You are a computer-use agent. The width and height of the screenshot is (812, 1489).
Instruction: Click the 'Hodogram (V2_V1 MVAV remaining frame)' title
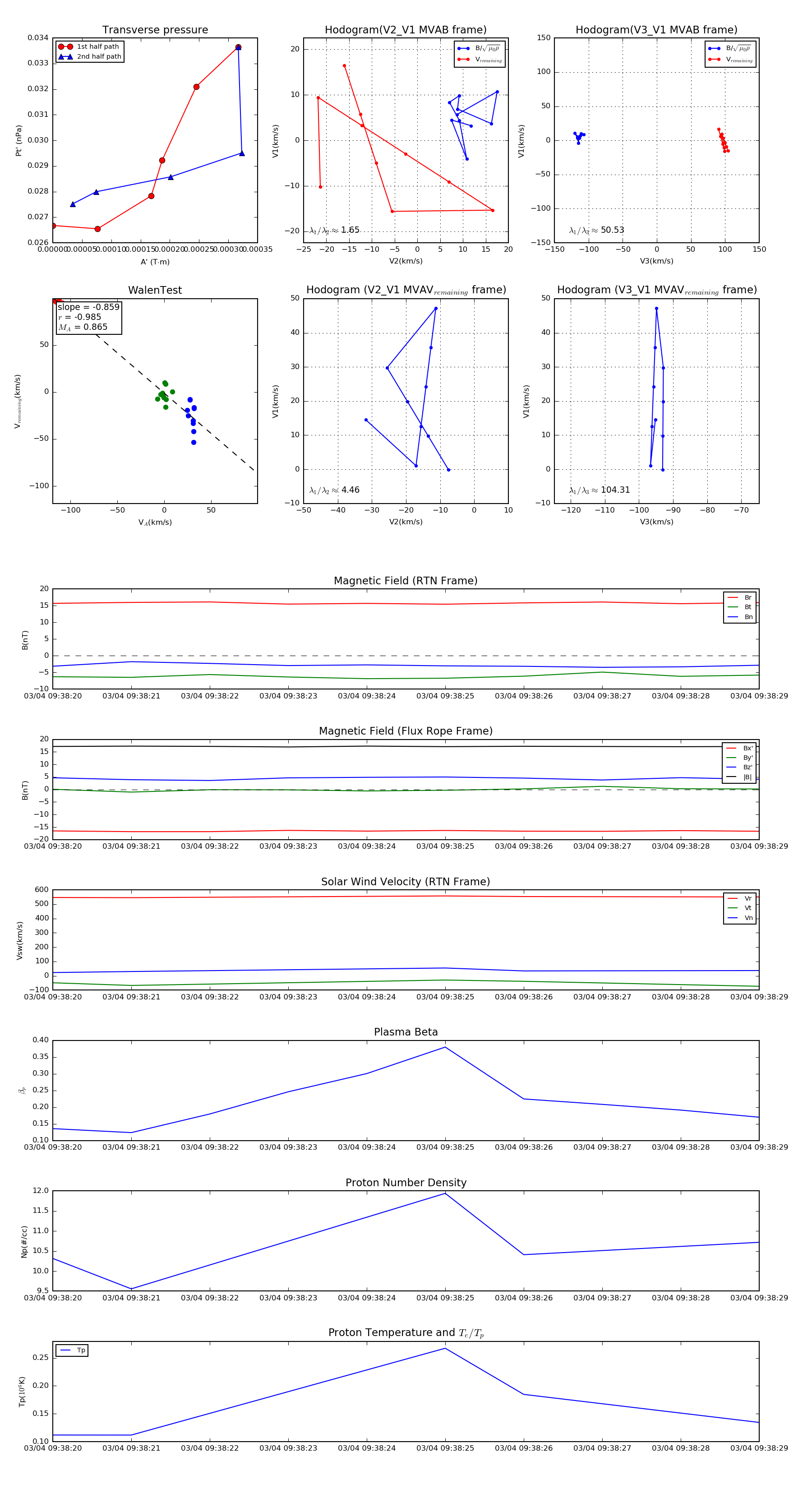(x=406, y=290)
